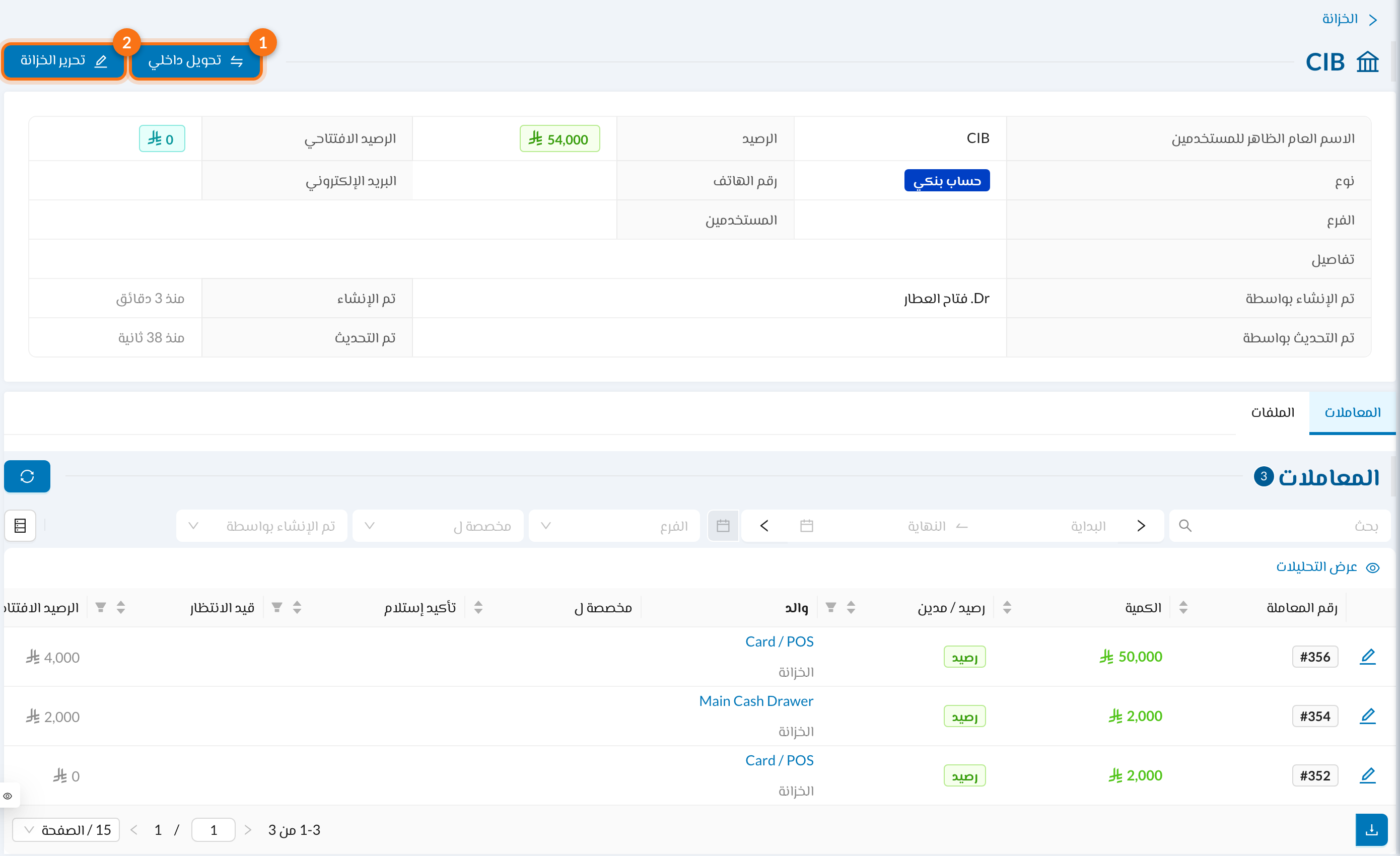The height and width of the screenshot is (856, 1400).
Task: Switch to the المعاملات tab
Action: (x=1352, y=412)
